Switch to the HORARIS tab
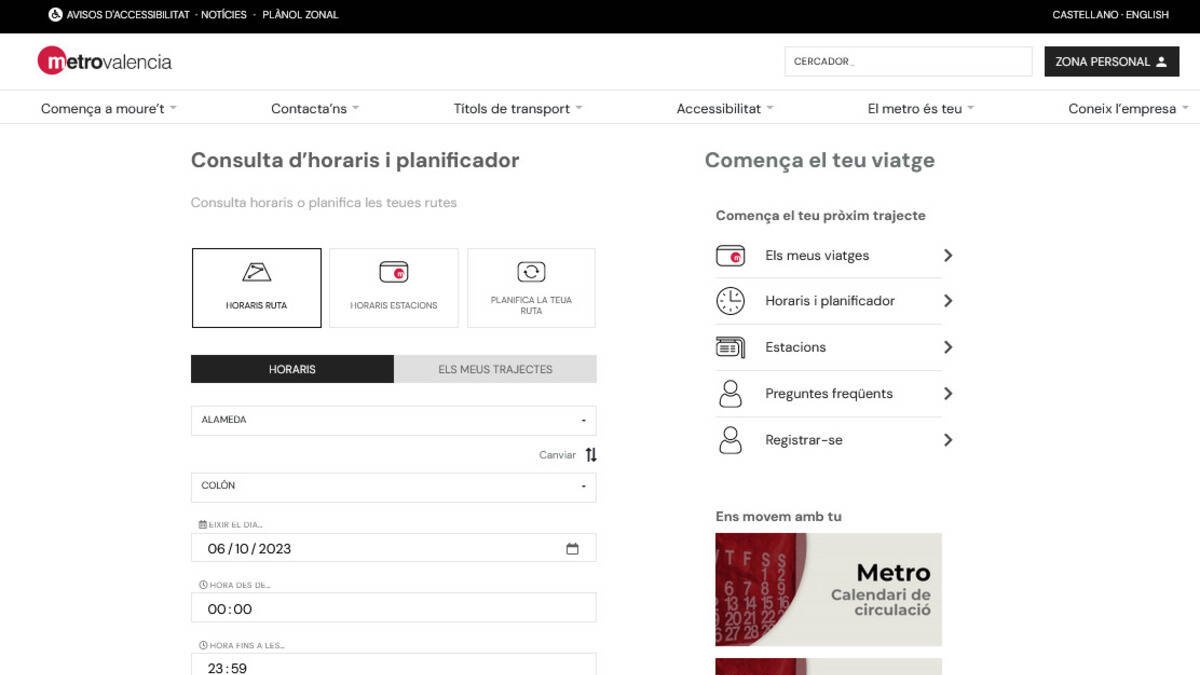The image size is (1200, 675). (x=292, y=369)
